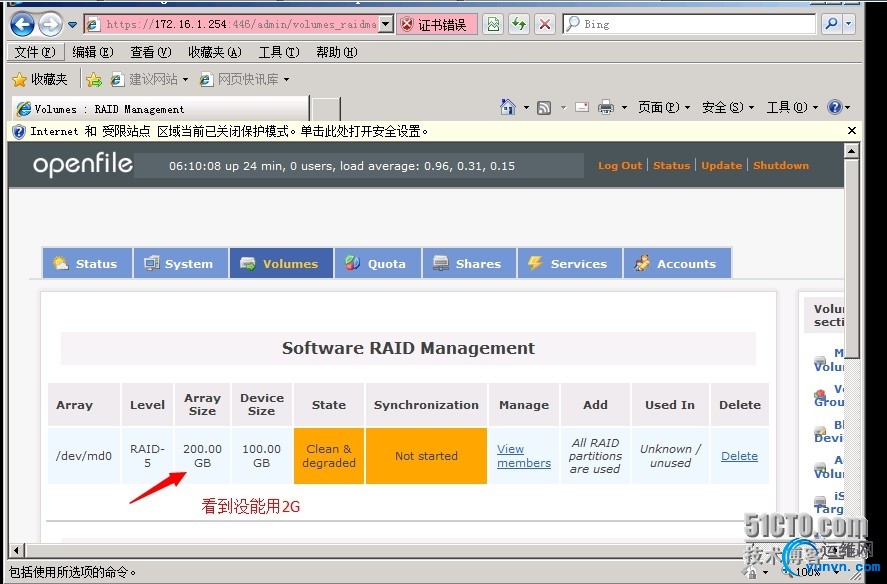Image resolution: width=887 pixels, height=584 pixels.
Task: Click the vertical scrollbar up arrow
Action: [x=851, y=151]
